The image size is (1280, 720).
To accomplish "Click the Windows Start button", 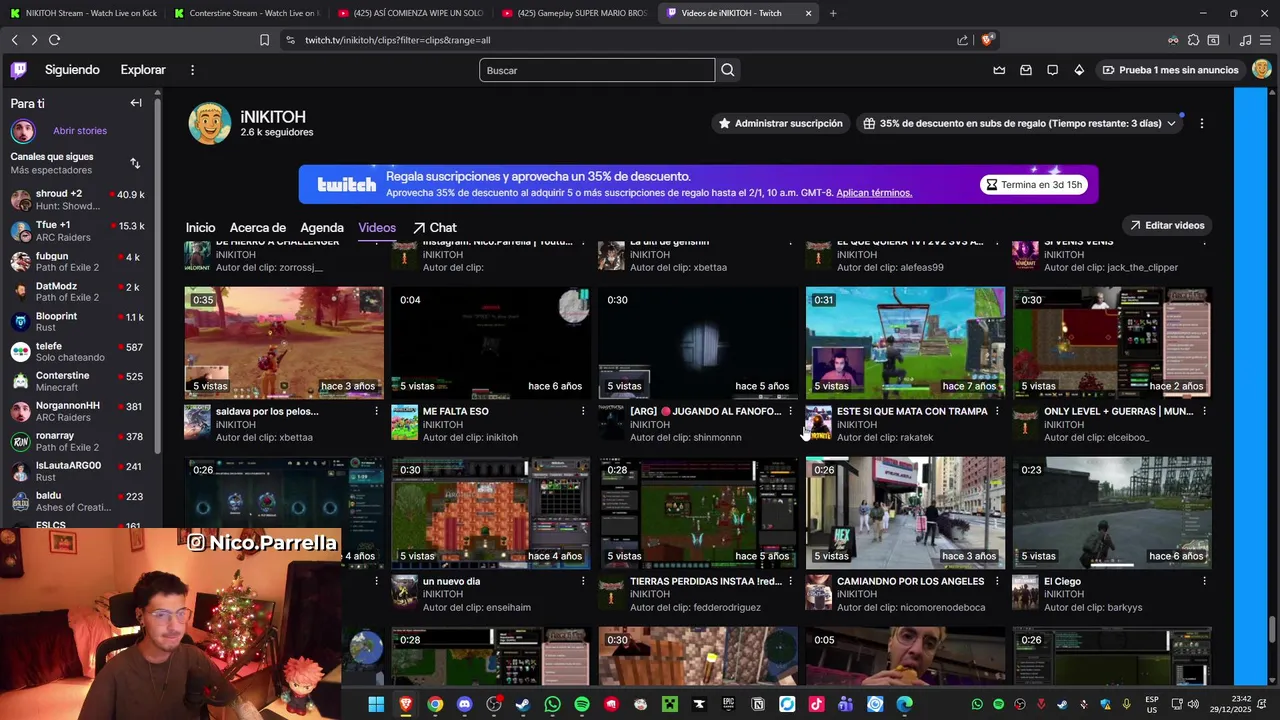I will click(376, 704).
